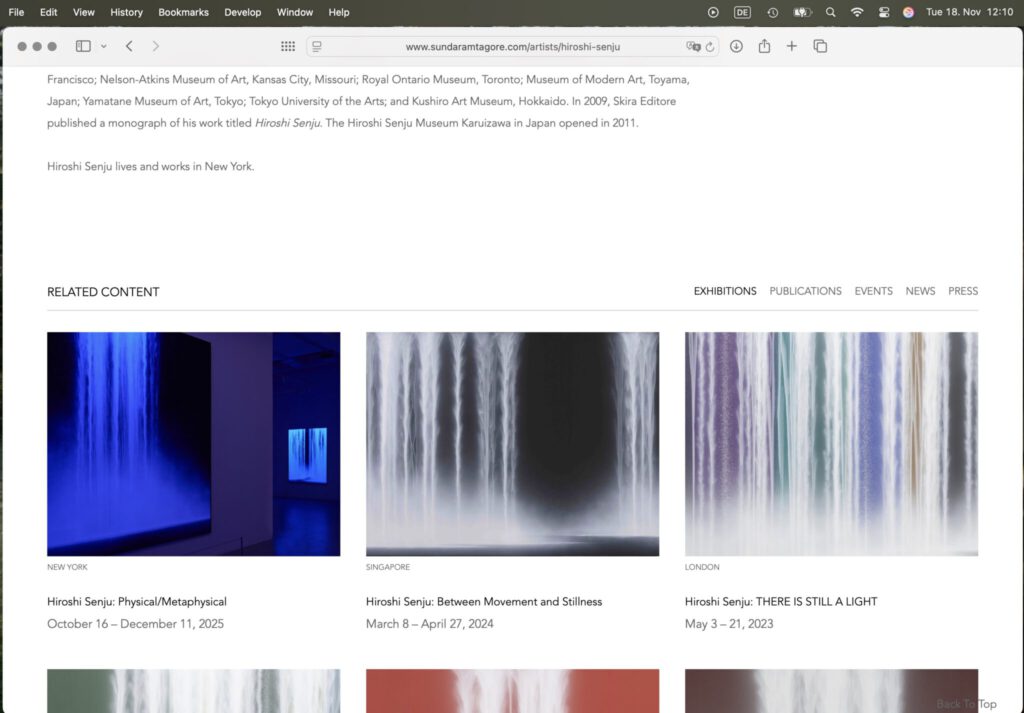Viewport: 1024px width, 713px height.
Task: Click the page reader icon in address bar
Action: tap(317, 47)
